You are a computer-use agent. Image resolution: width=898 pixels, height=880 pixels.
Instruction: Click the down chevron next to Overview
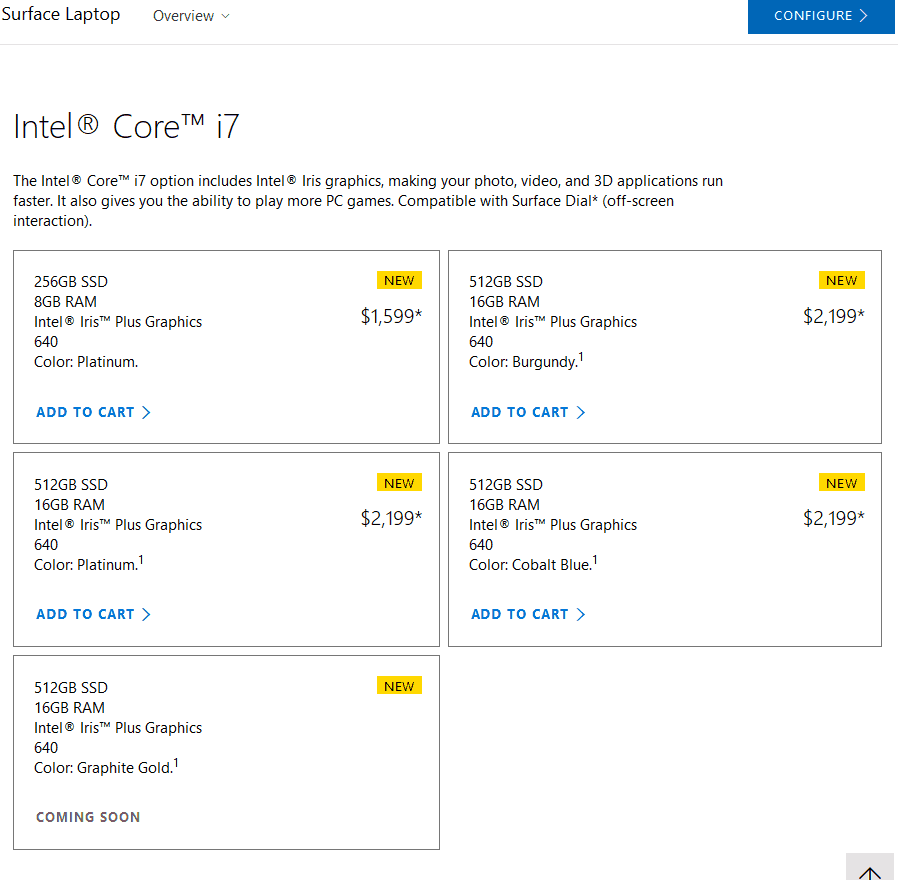tap(225, 16)
